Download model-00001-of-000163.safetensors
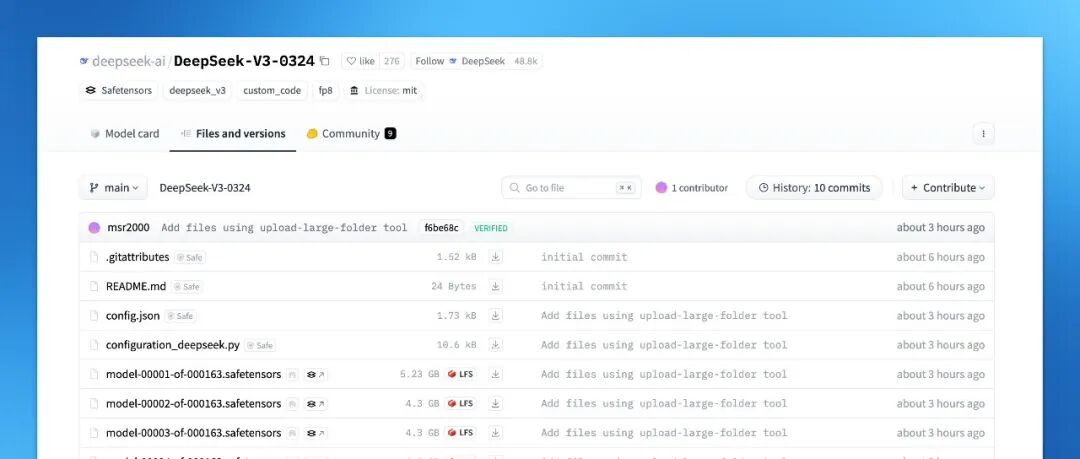The width and height of the screenshot is (1080, 459). point(495,374)
